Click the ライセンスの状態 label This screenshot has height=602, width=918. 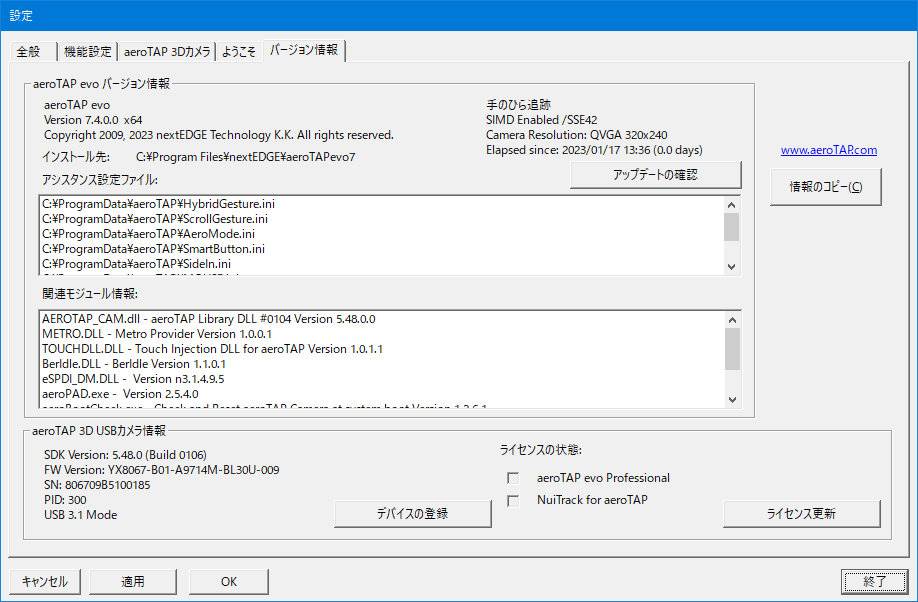(540, 450)
